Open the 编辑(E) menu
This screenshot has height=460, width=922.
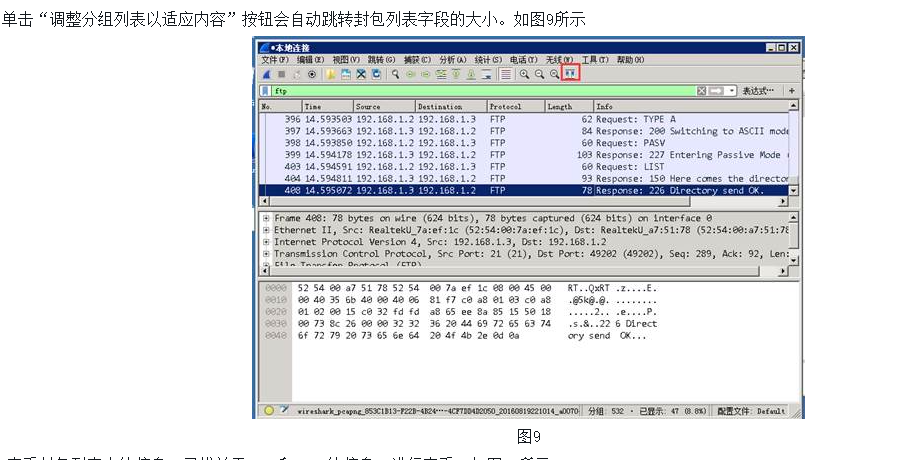click(310, 60)
